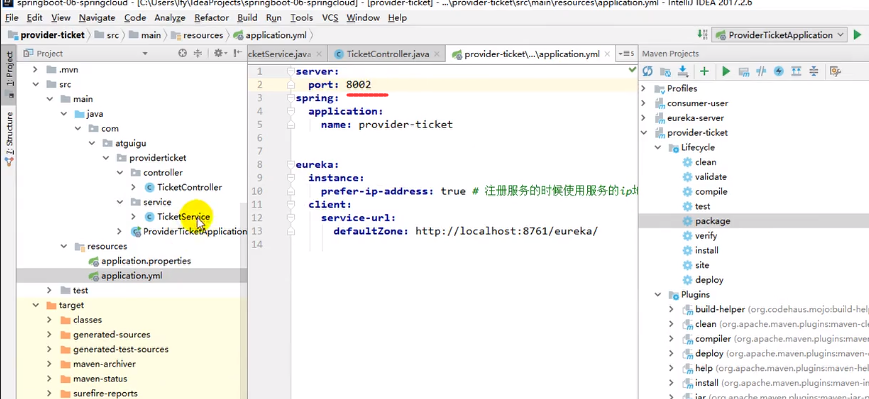Image resolution: width=869 pixels, height=399 pixels.
Task: Collapse controller package node
Action: coord(120,172)
